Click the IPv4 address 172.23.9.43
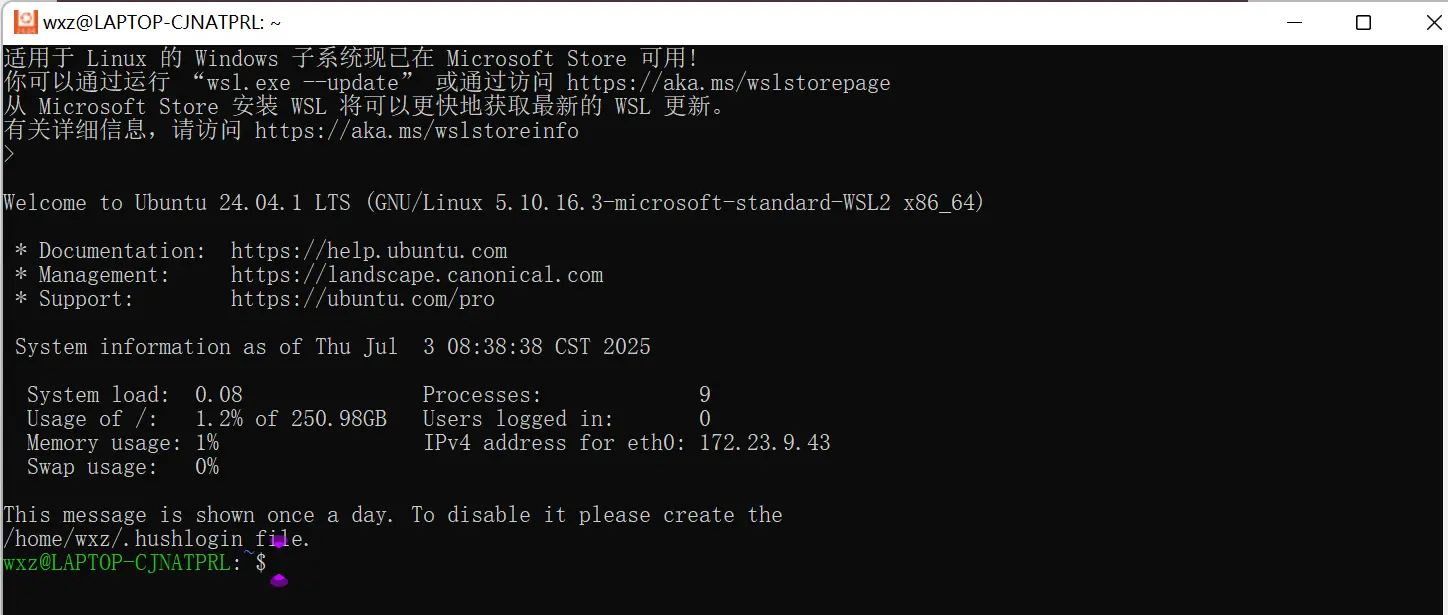 click(764, 443)
